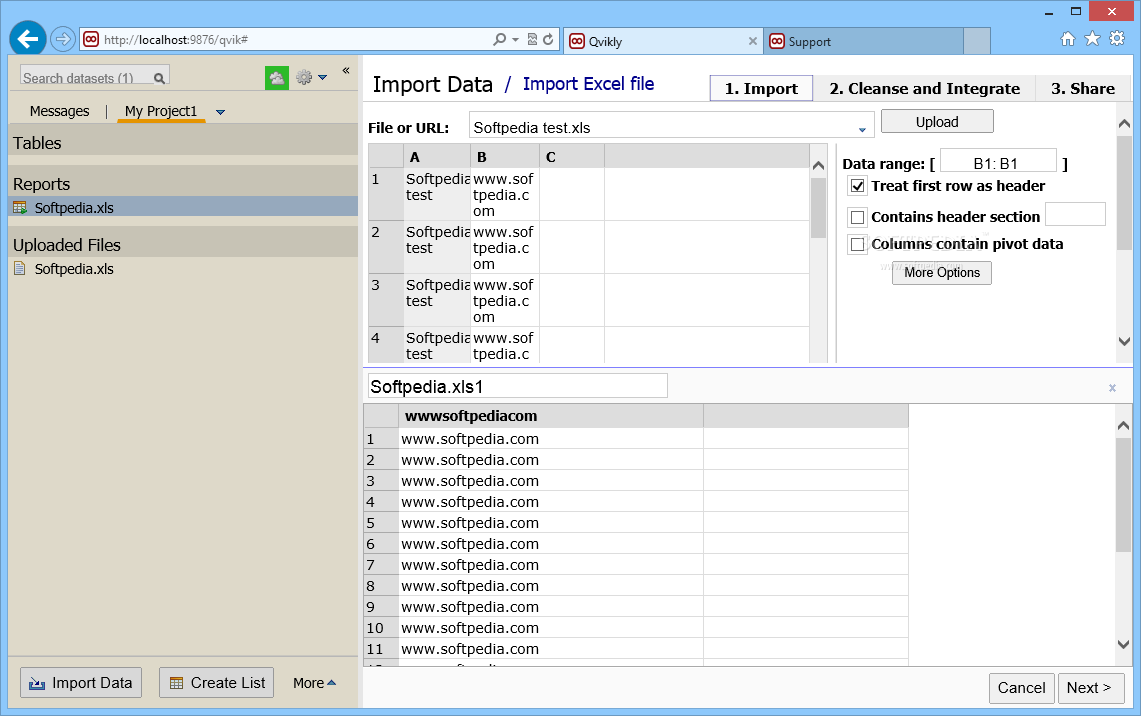Select column A header in spreadsheet preview
The height and width of the screenshot is (716, 1141).
[x=437, y=156]
